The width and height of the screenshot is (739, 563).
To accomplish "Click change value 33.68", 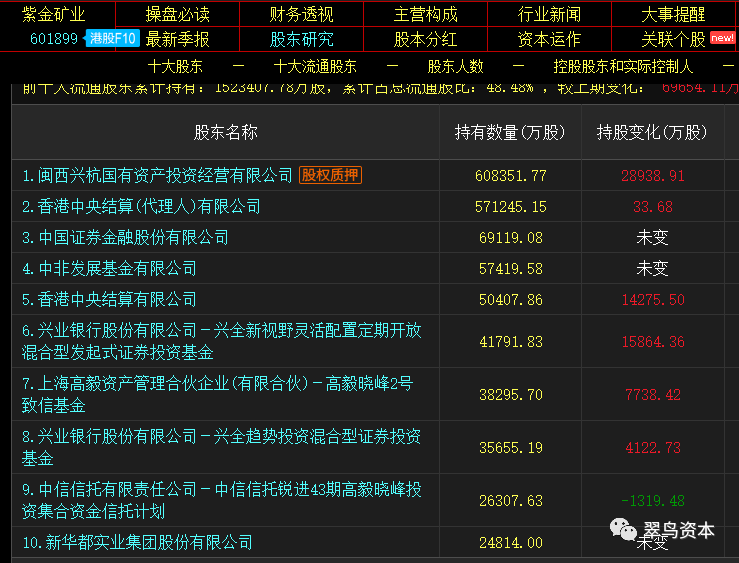I will (x=653, y=207).
